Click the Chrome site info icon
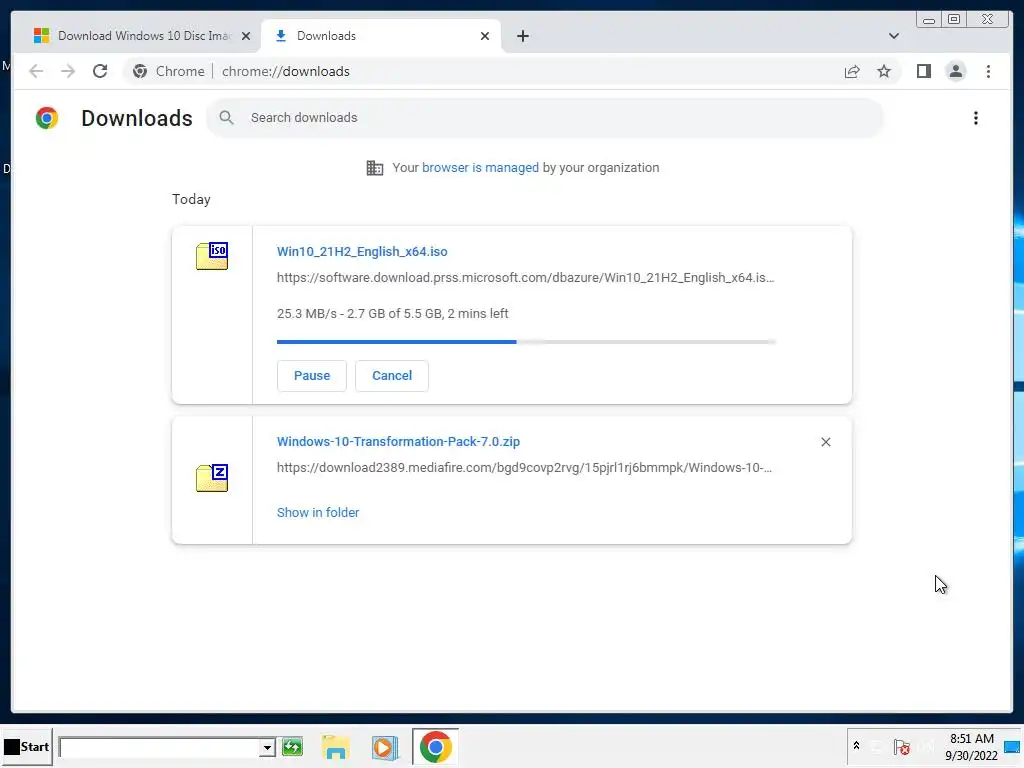Screen dimensions: 1024x768 (x=140, y=71)
